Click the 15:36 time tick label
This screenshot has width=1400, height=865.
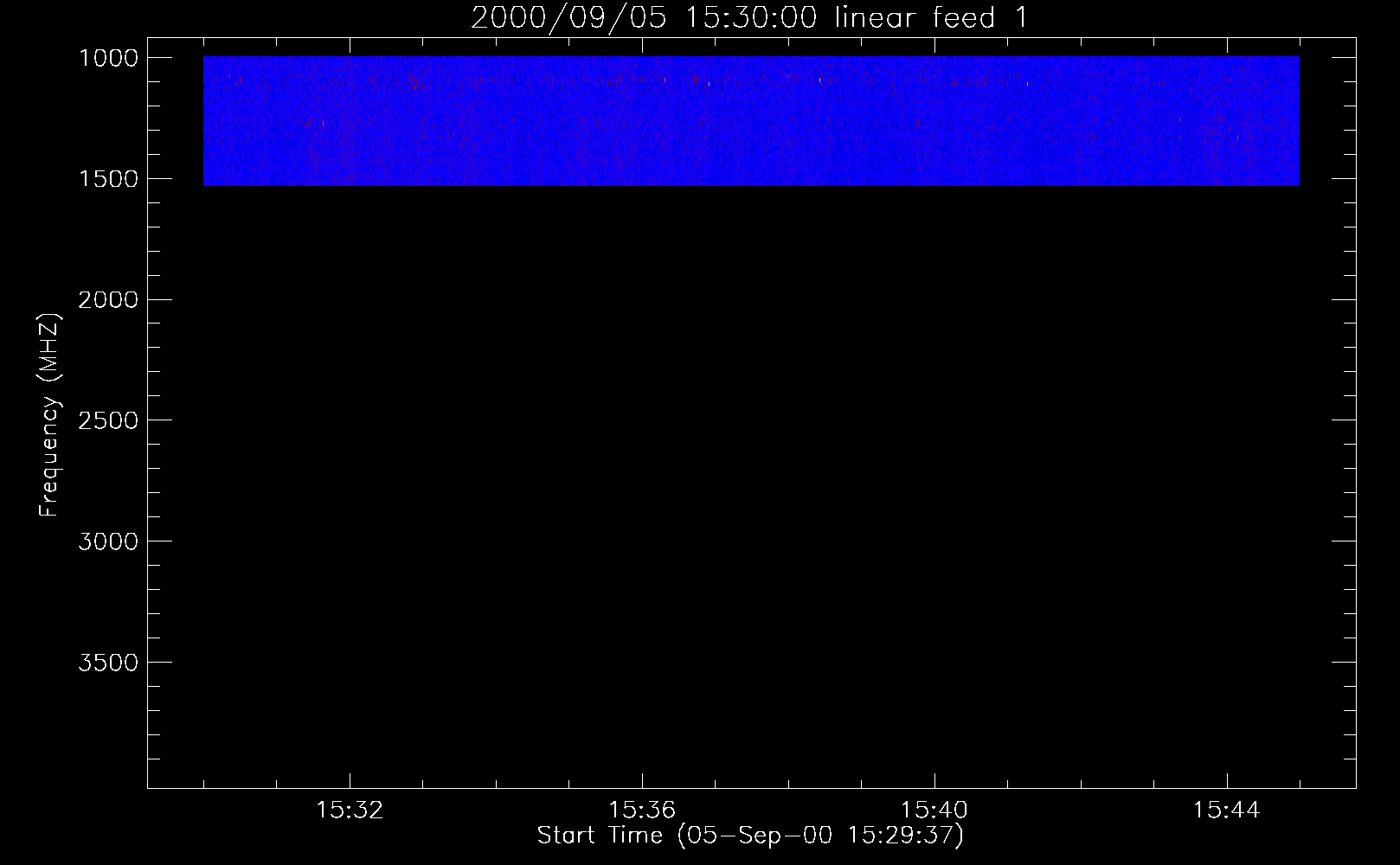(x=642, y=811)
